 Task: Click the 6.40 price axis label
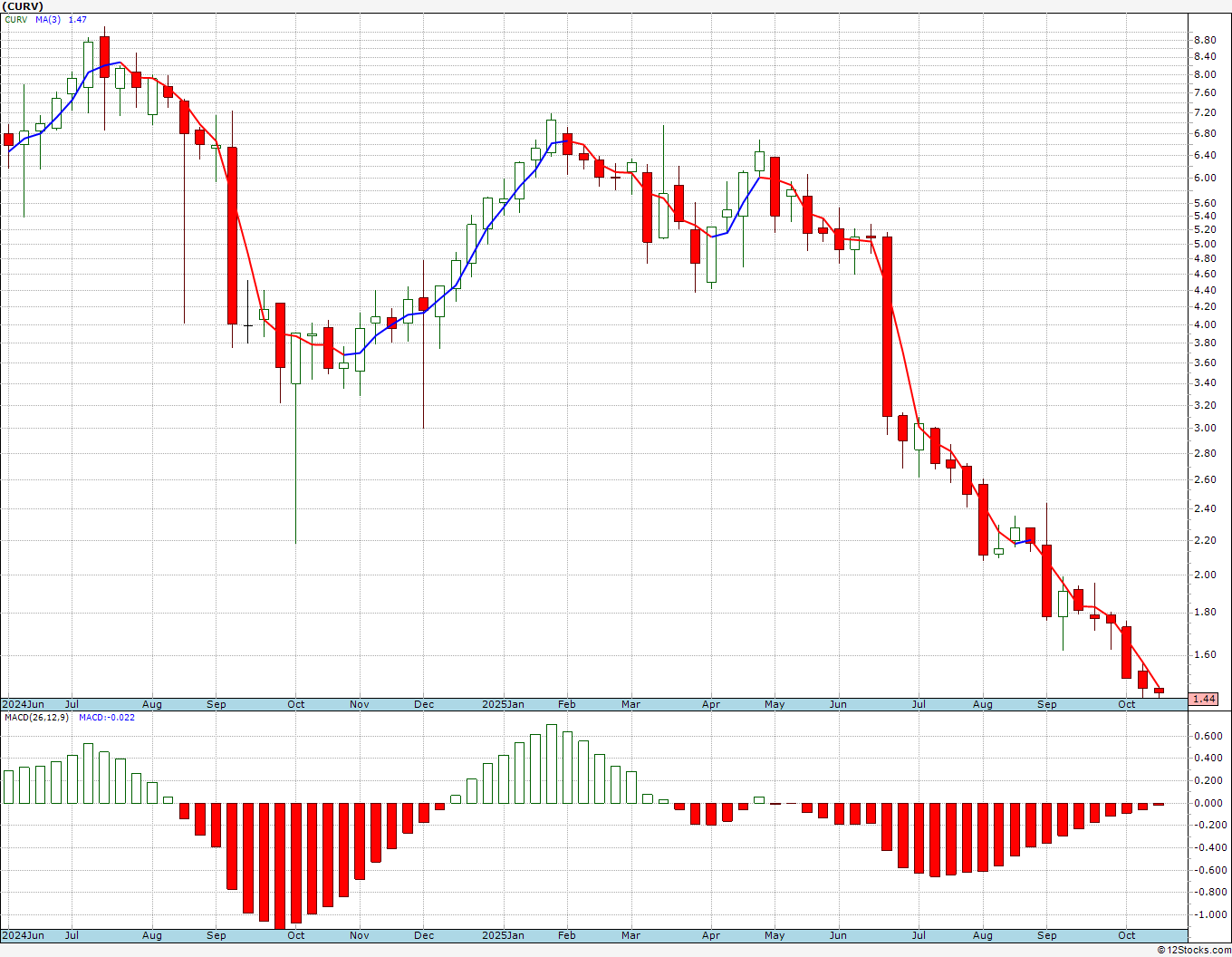(1205, 155)
